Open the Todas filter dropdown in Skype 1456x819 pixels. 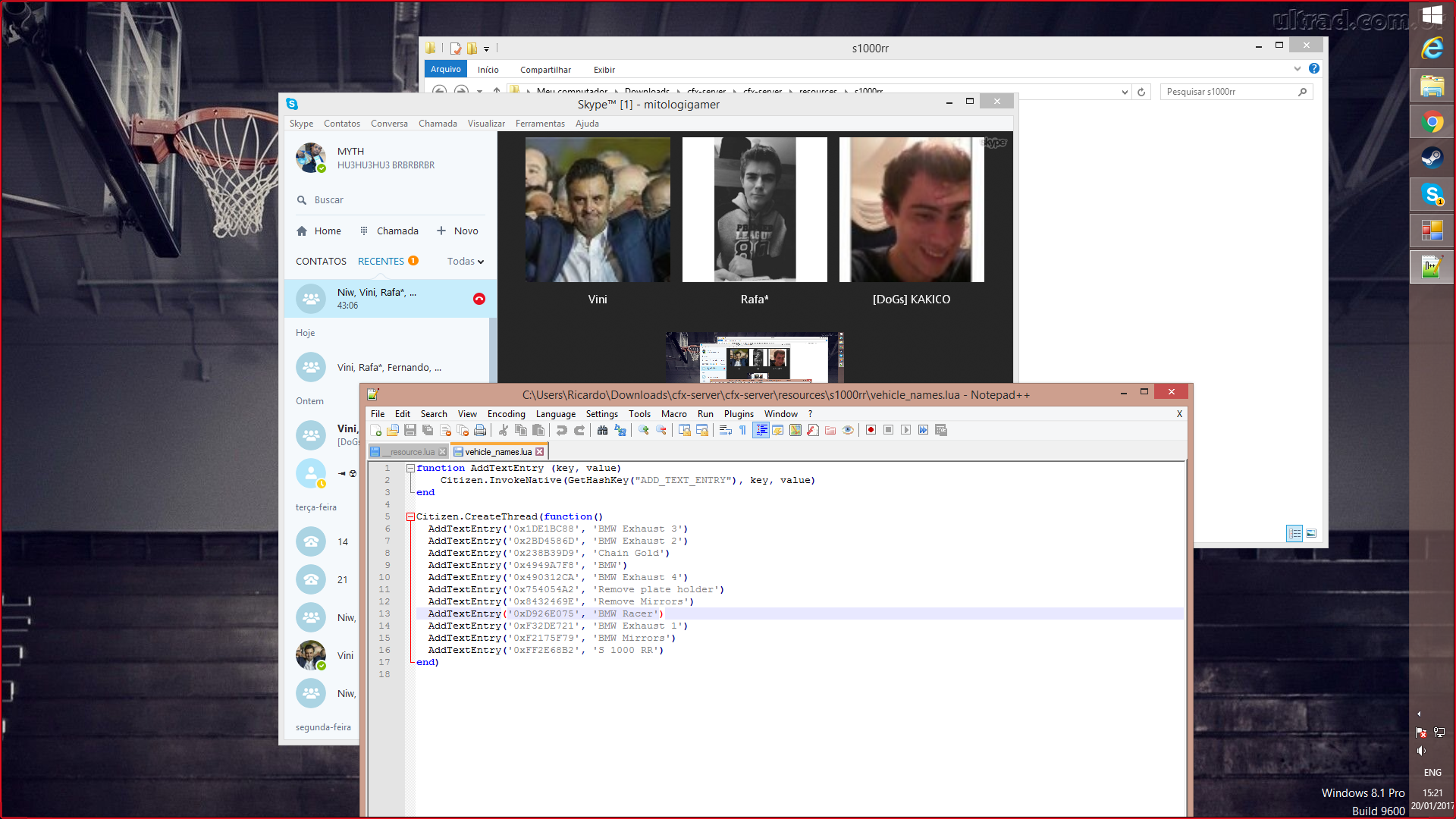tap(465, 262)
